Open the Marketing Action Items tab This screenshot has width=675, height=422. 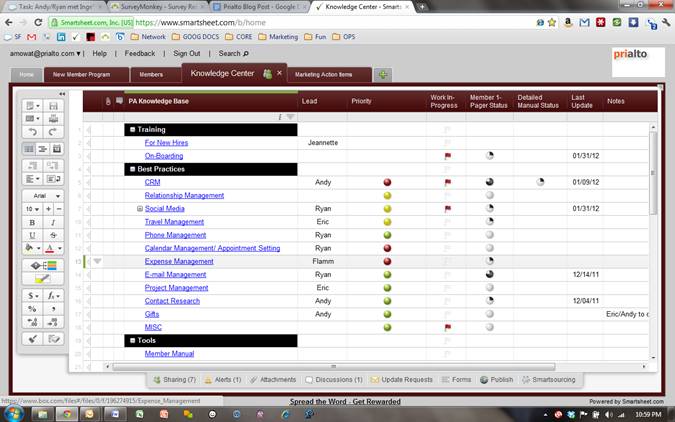tap(323, 75)
